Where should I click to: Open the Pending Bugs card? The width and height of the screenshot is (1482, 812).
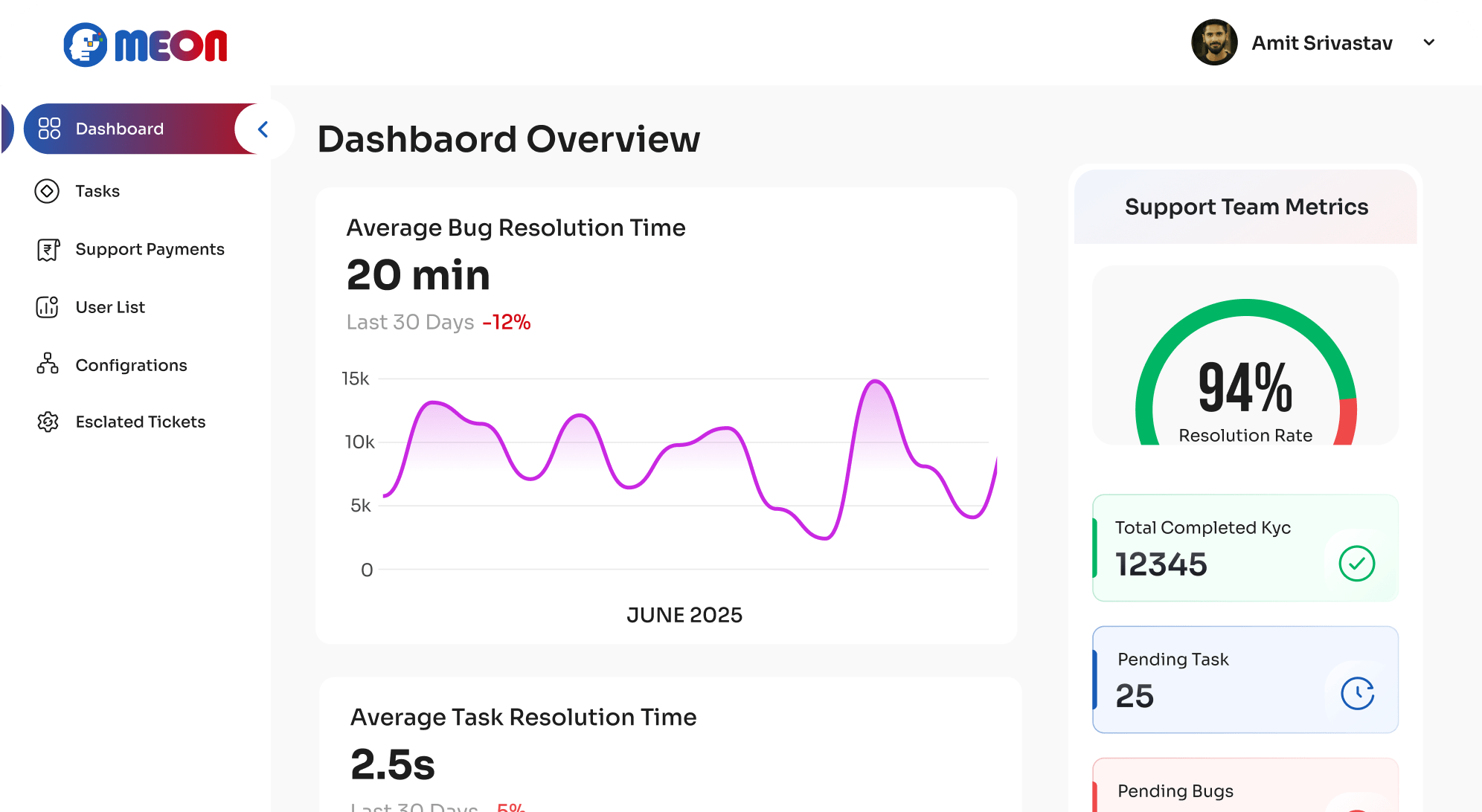1245,785
